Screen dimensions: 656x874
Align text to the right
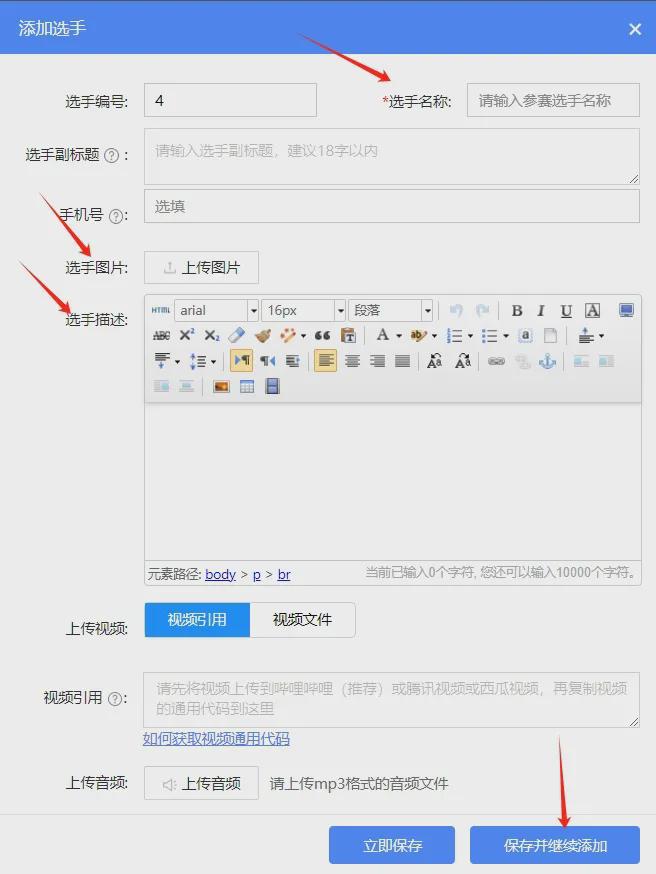(x=377, y=361)
